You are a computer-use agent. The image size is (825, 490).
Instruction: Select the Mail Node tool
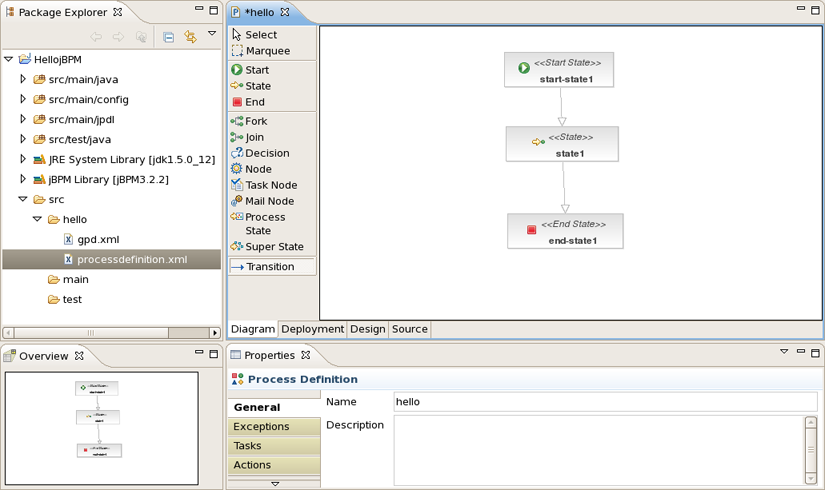click(269, 201)
